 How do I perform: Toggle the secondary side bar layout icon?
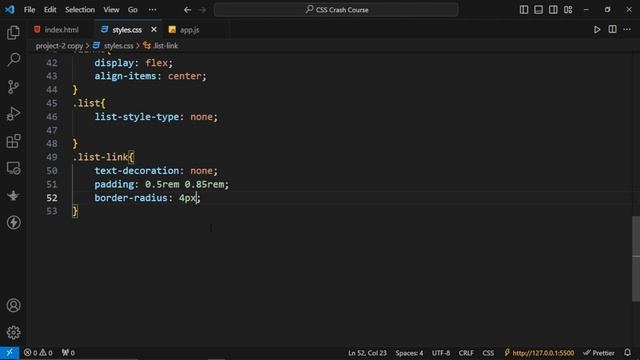(553, 9)
